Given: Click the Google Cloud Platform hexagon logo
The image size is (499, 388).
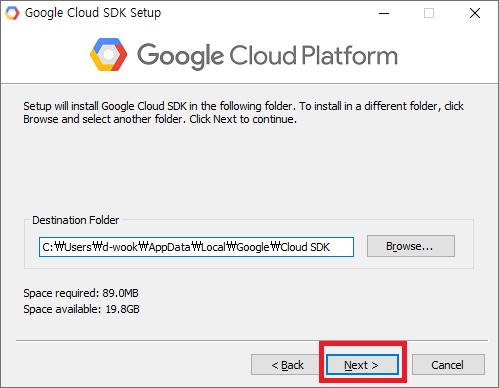Looking at the screenshot, I should [x=108, y=55].
